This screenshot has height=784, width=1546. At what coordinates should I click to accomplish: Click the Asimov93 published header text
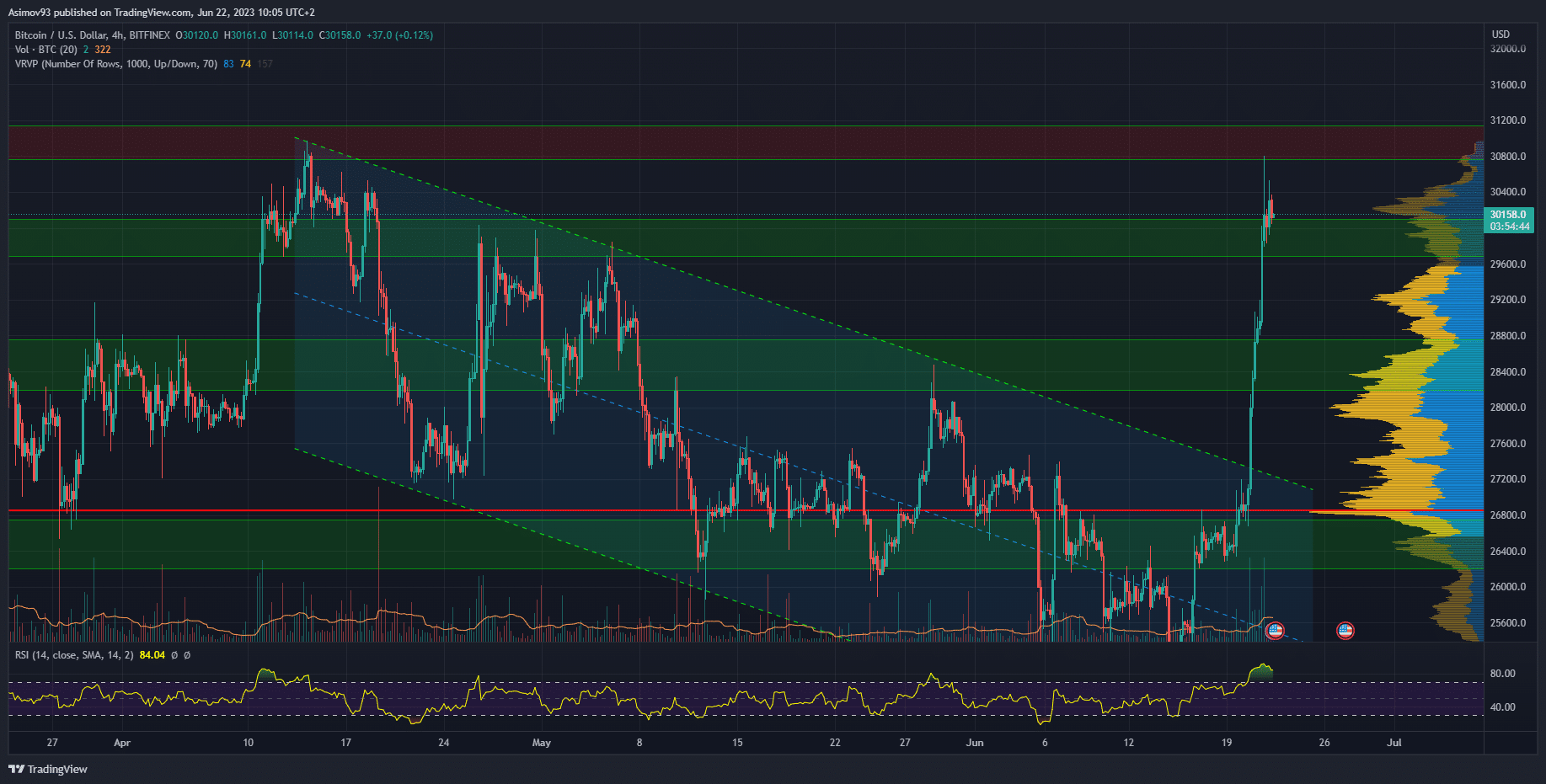pyautogui.click(x=163, y=12)
